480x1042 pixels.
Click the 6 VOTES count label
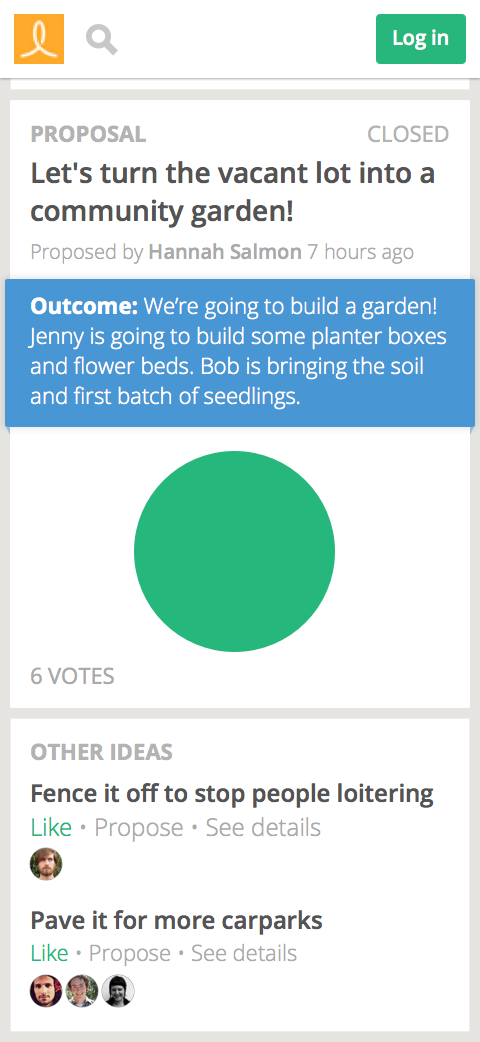pos(72,677)
